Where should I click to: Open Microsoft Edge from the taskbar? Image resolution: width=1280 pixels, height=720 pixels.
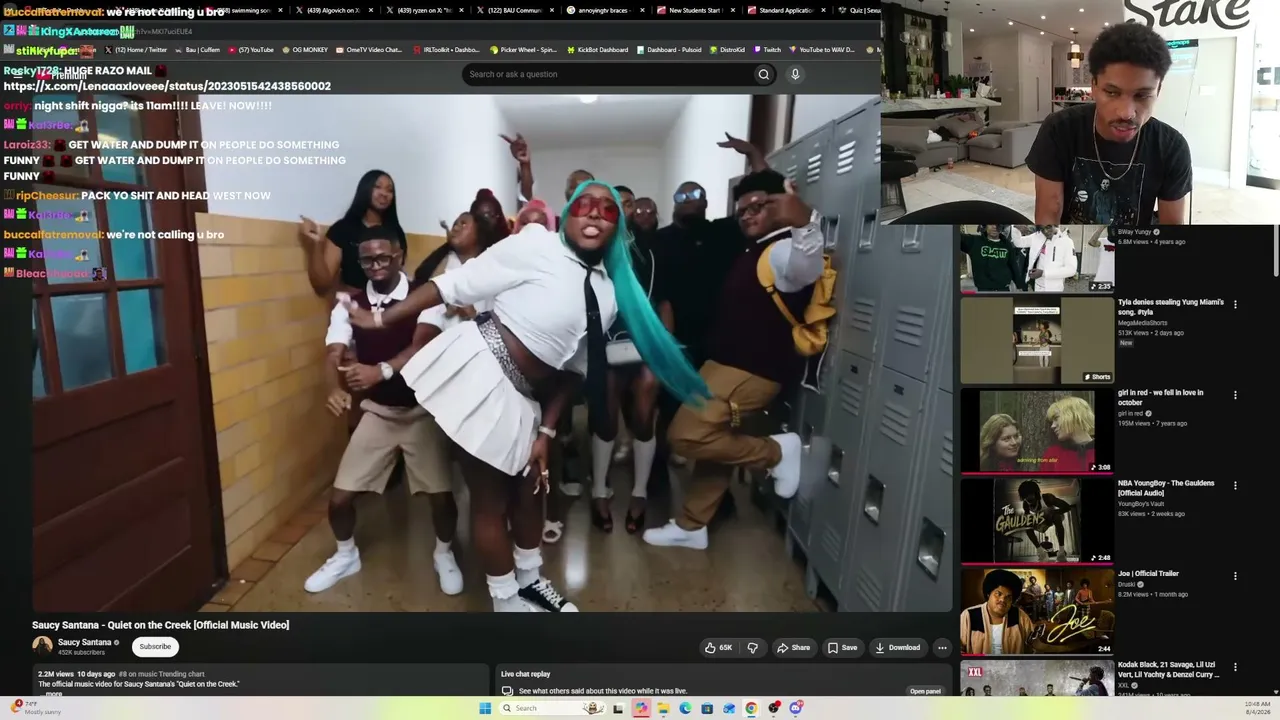685,708
